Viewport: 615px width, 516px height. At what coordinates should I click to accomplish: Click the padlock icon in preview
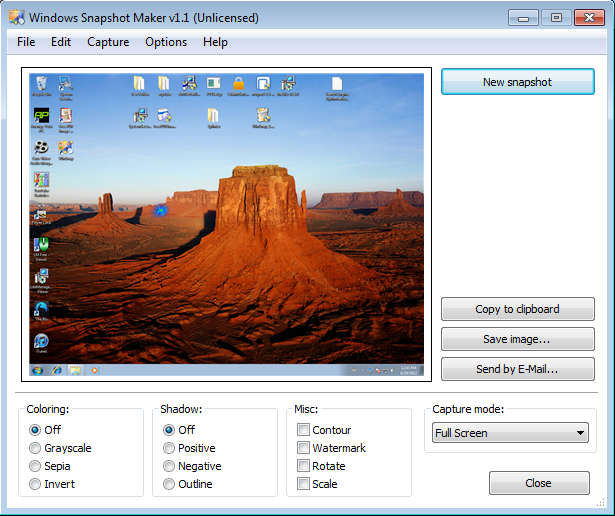coord(238,83)
